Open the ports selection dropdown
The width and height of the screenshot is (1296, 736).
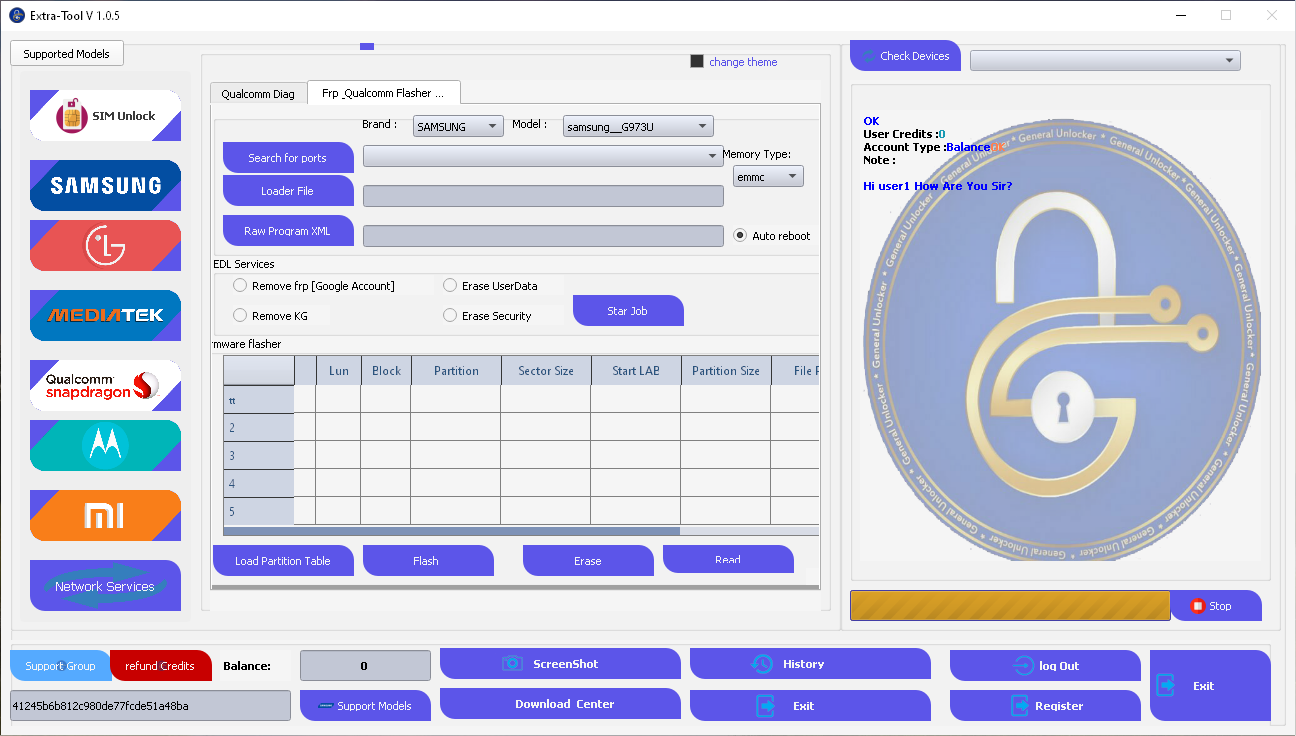543,156
